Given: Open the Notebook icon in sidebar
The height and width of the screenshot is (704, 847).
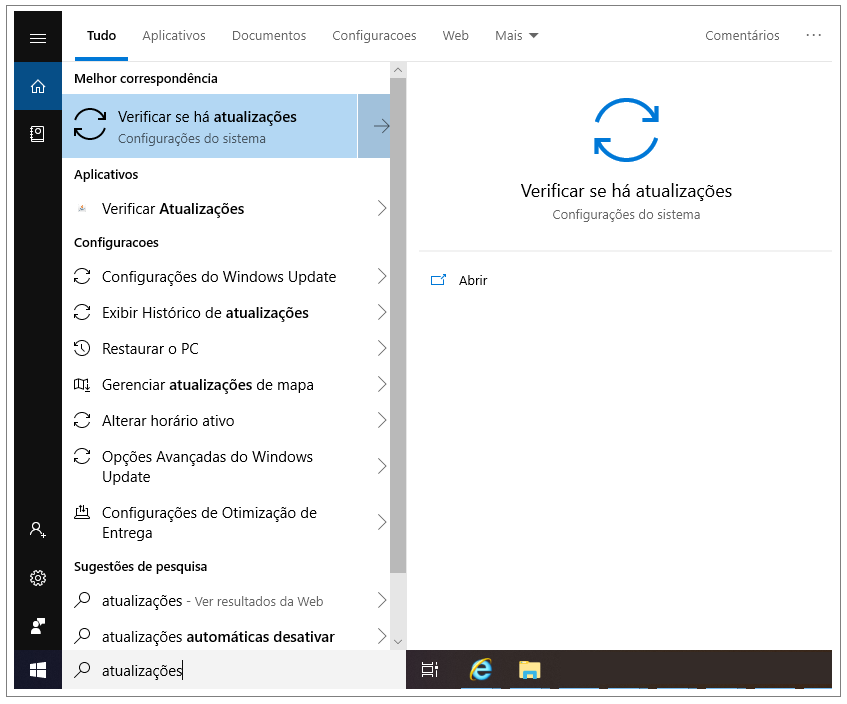Looking at the screenshot, I should (38, 133).
